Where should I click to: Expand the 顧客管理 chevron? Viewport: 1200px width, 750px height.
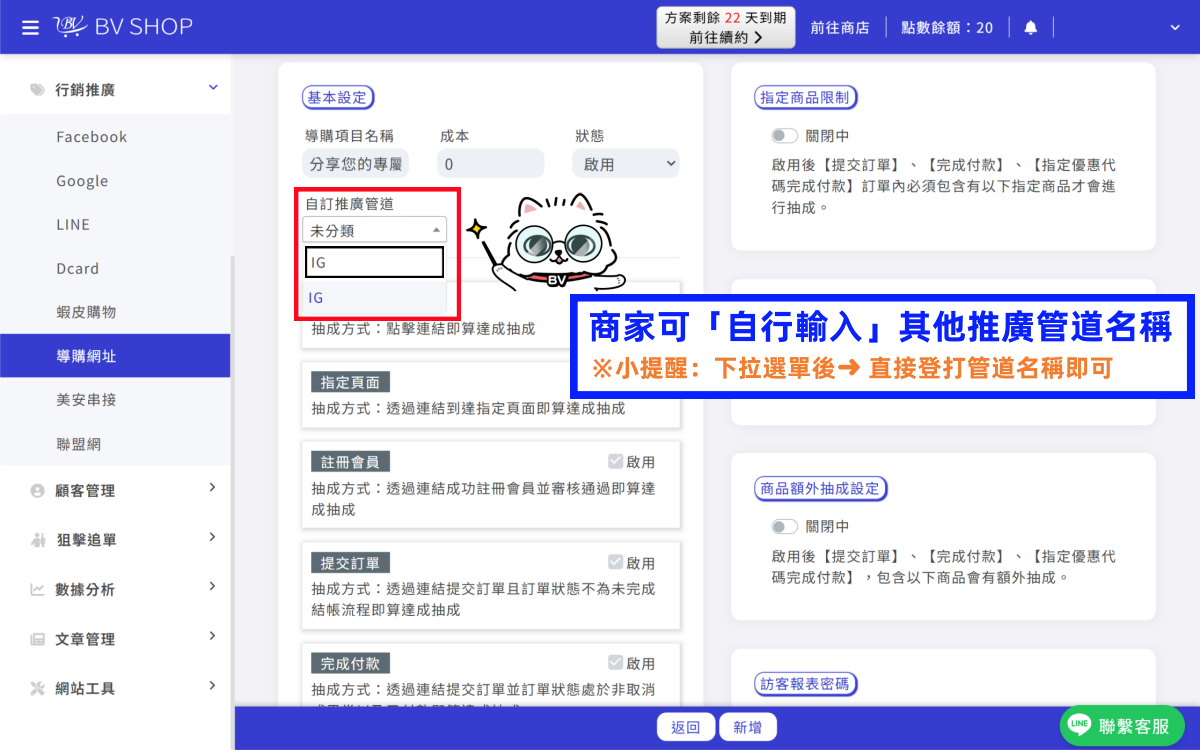coord(213,488)
